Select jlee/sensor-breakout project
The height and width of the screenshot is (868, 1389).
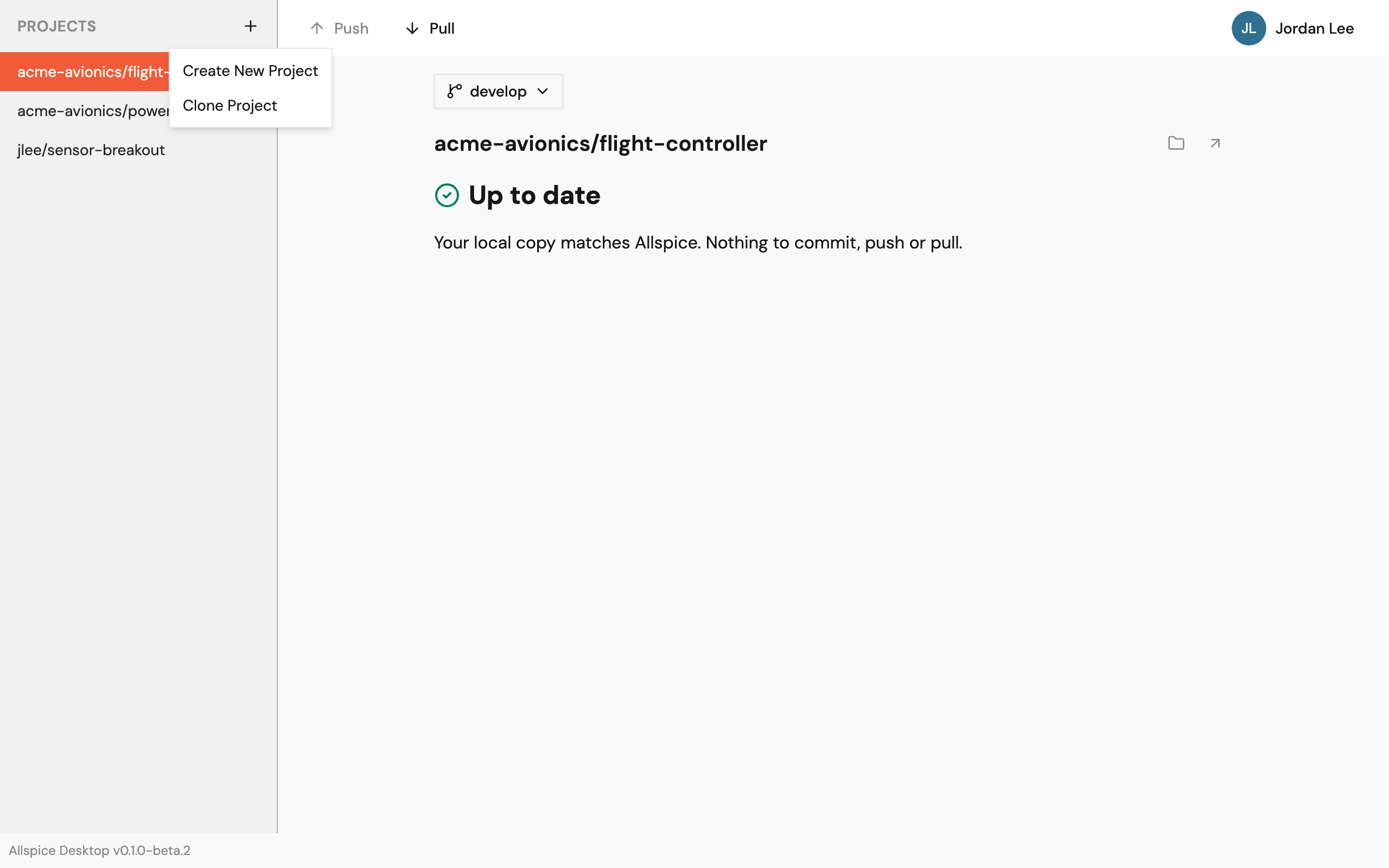click(138, 150)
